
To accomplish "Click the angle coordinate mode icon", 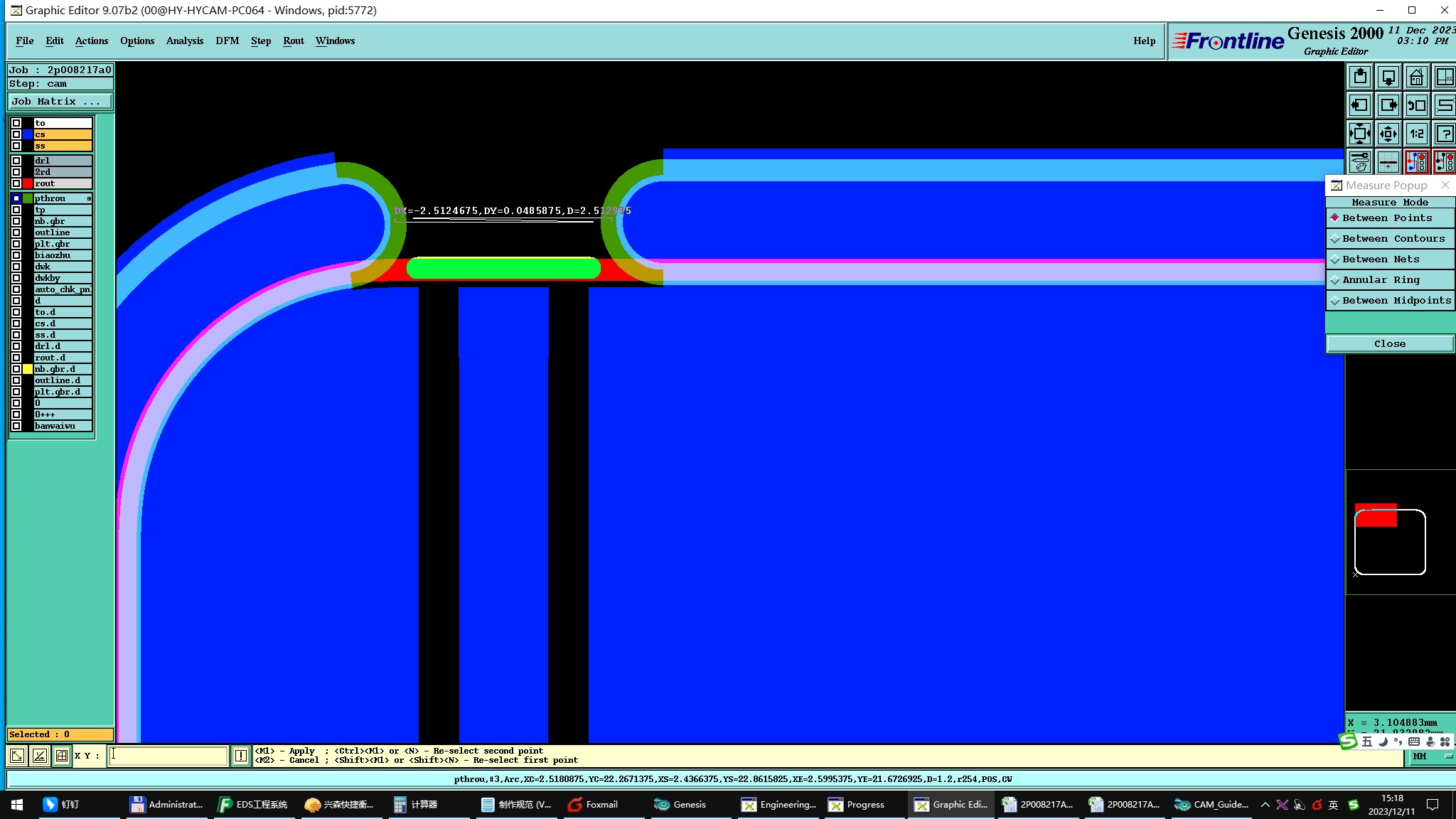I will 40,756.
